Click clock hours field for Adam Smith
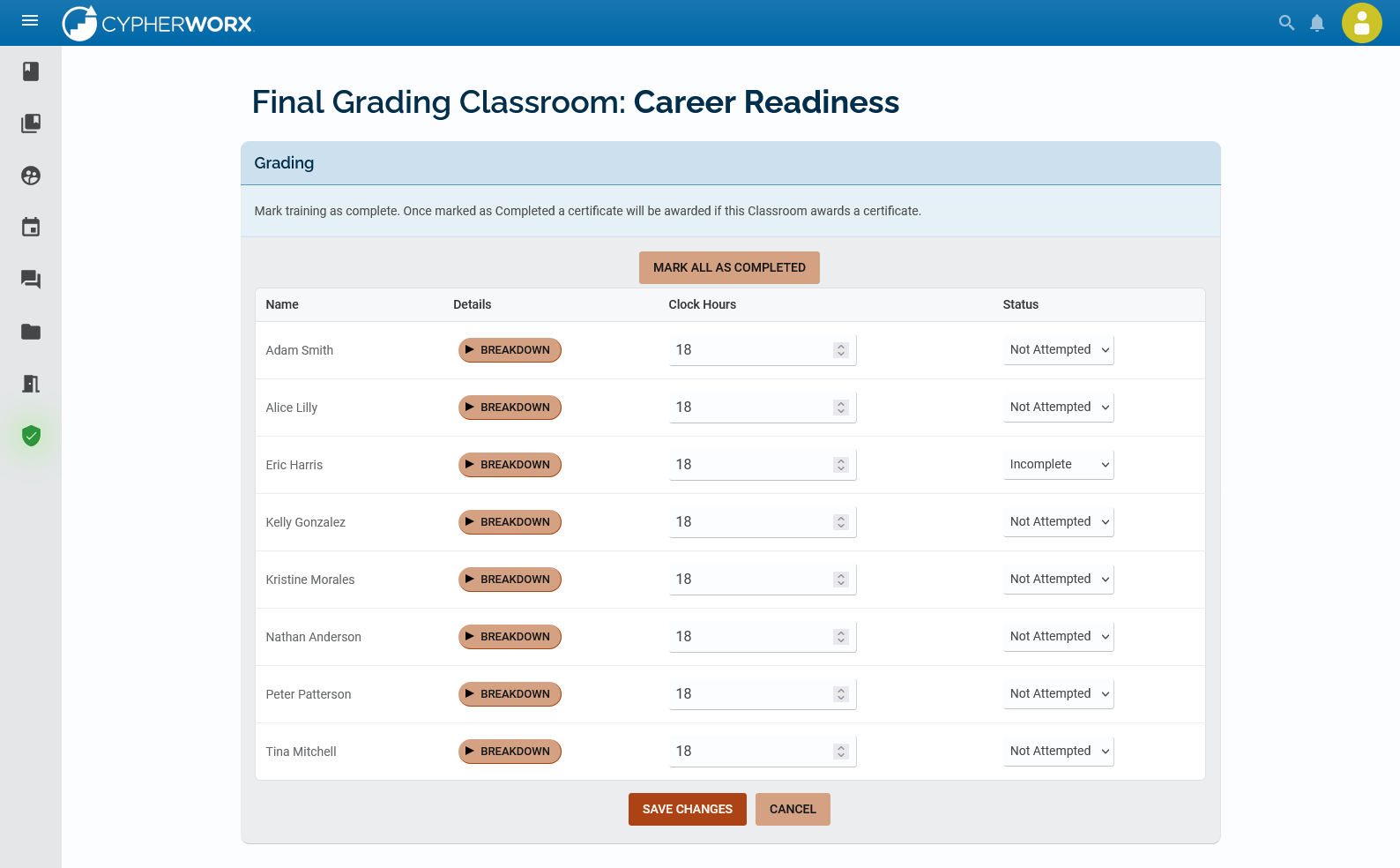 click(x=763, y=350)
